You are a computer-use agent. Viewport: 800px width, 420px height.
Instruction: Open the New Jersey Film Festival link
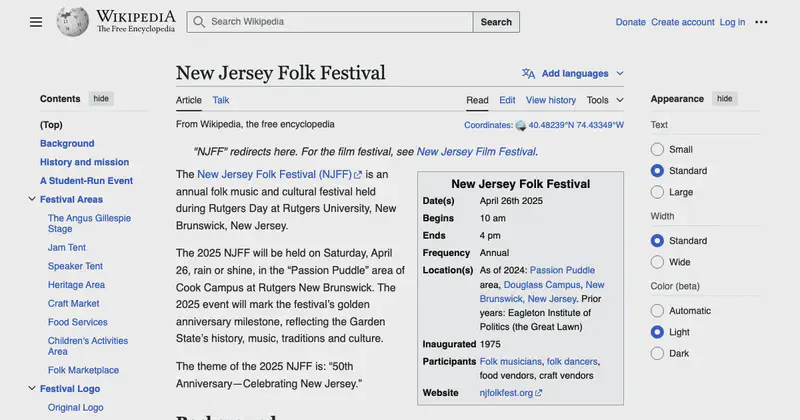point(476,152)
